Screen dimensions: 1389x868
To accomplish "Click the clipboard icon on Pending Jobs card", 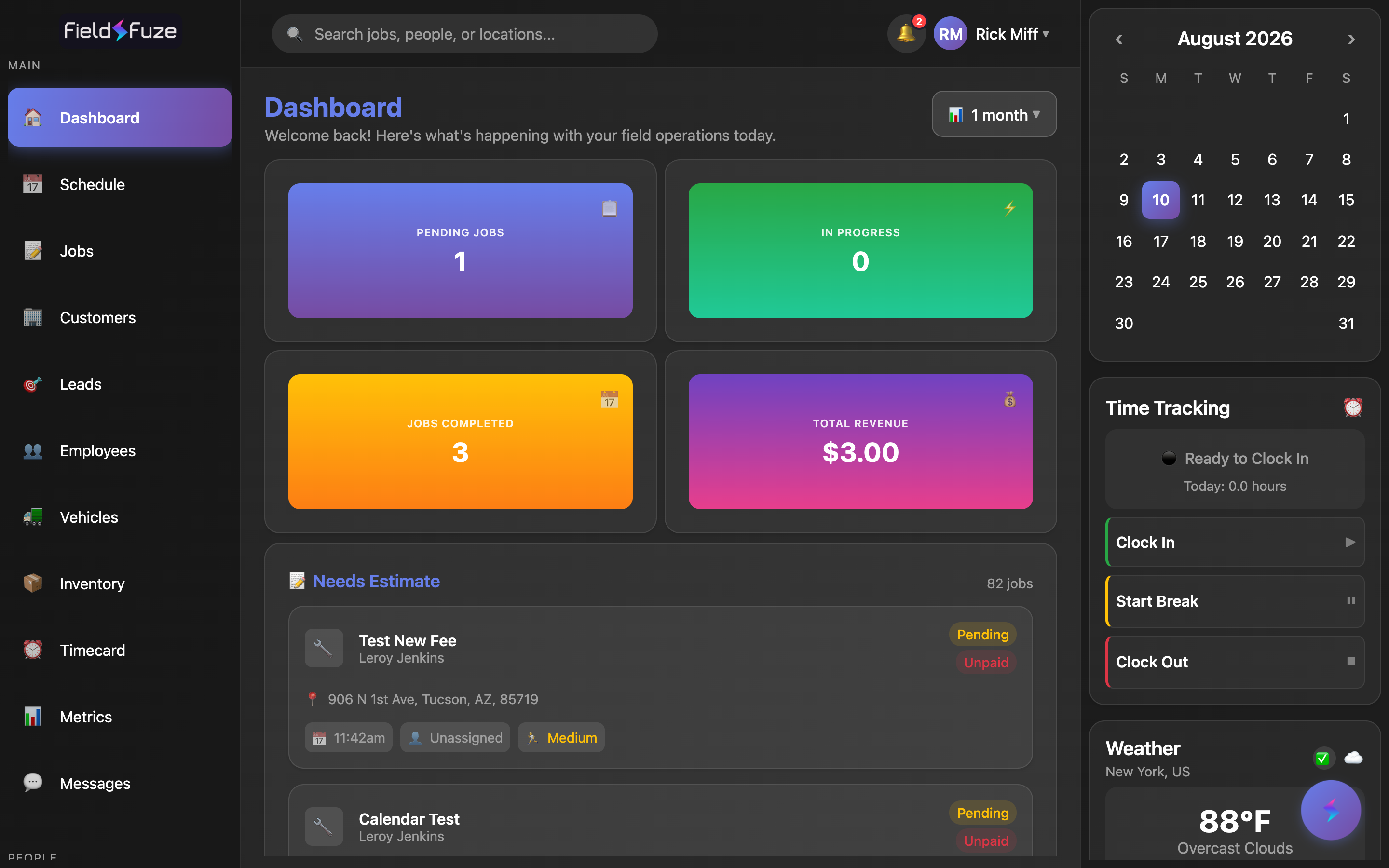I will 610,208.
